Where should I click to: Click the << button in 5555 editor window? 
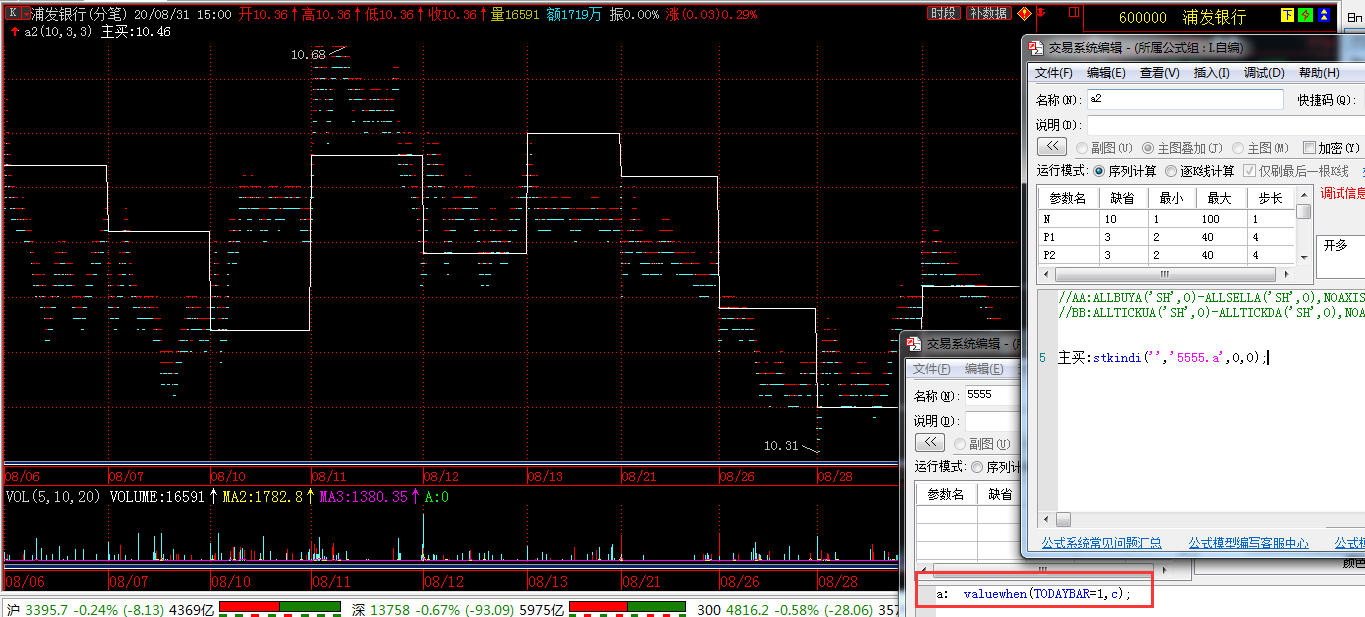coord(930,442)
